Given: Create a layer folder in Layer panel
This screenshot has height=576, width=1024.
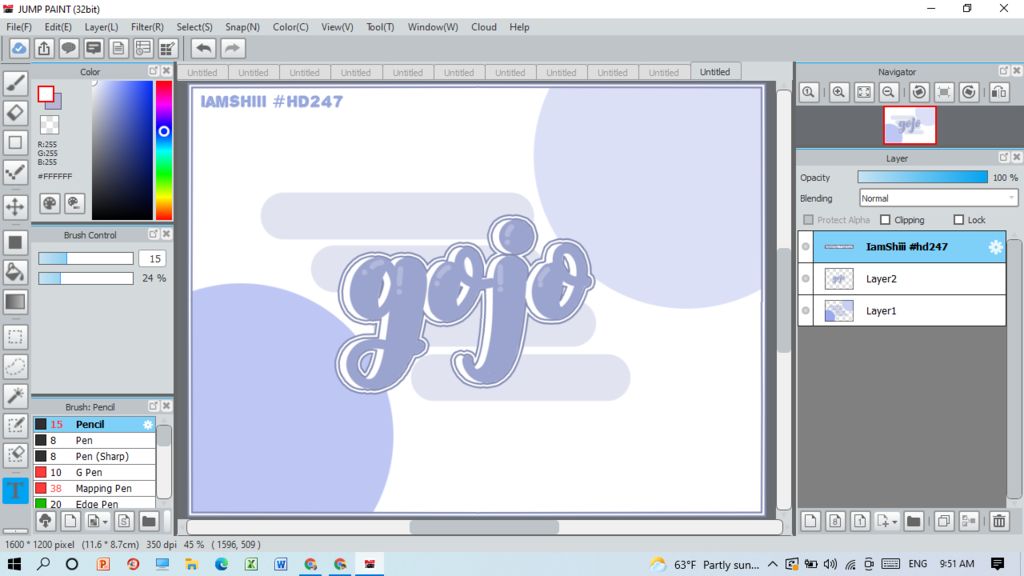Looking at the screenshot, I should (x=914, y=520).
